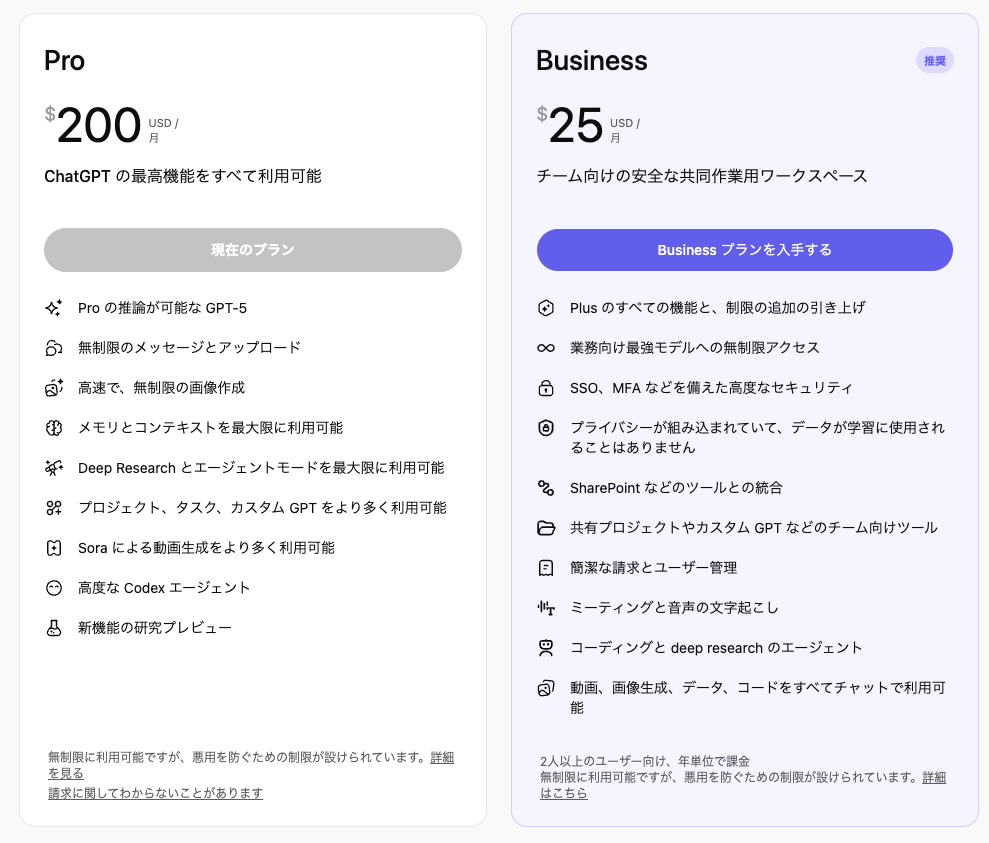
Task: Click the greyed 現在のプラン button
Action: [x=253, y=250]
